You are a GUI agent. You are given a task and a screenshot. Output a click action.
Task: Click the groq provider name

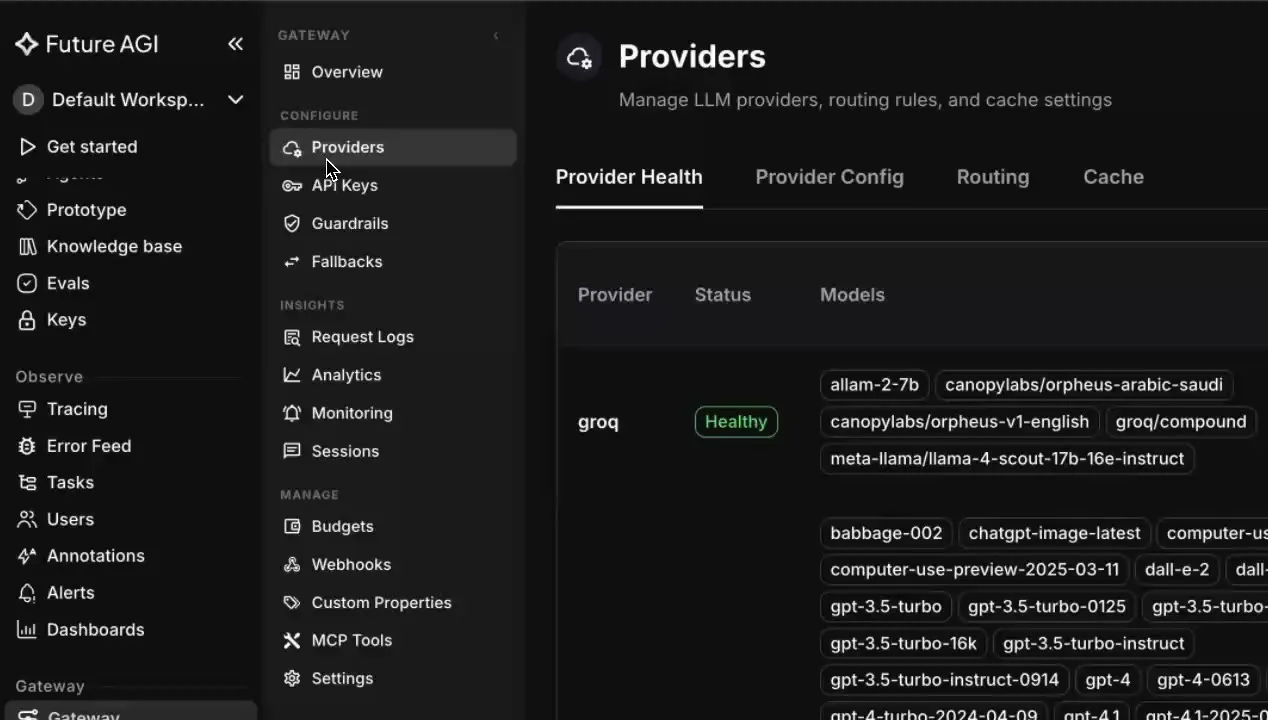tap(598, 422)
